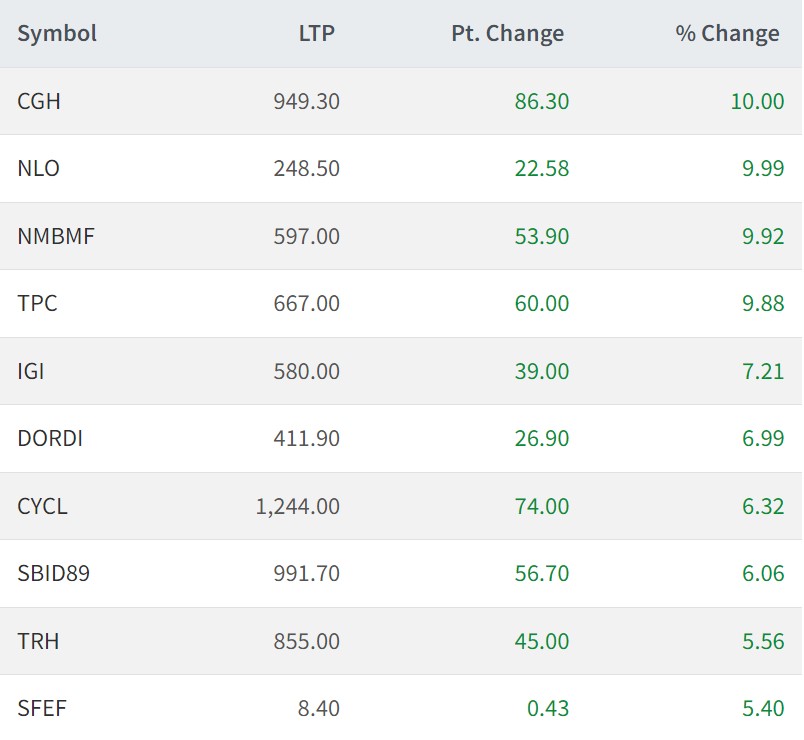Click CYCL's LTP value 1,244.00
Image resolution: width=804 pixels, height=740 pixels.
click(x=297, y=506)
